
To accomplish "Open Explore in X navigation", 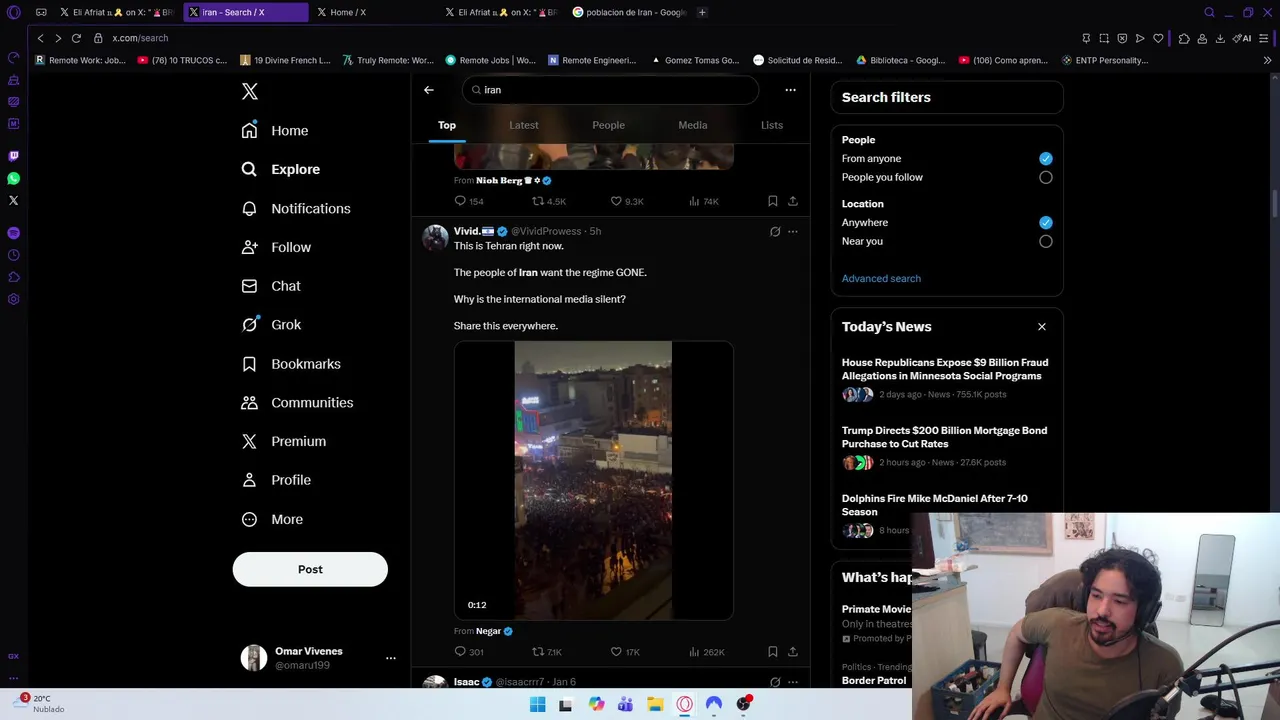I will point(281,169).
